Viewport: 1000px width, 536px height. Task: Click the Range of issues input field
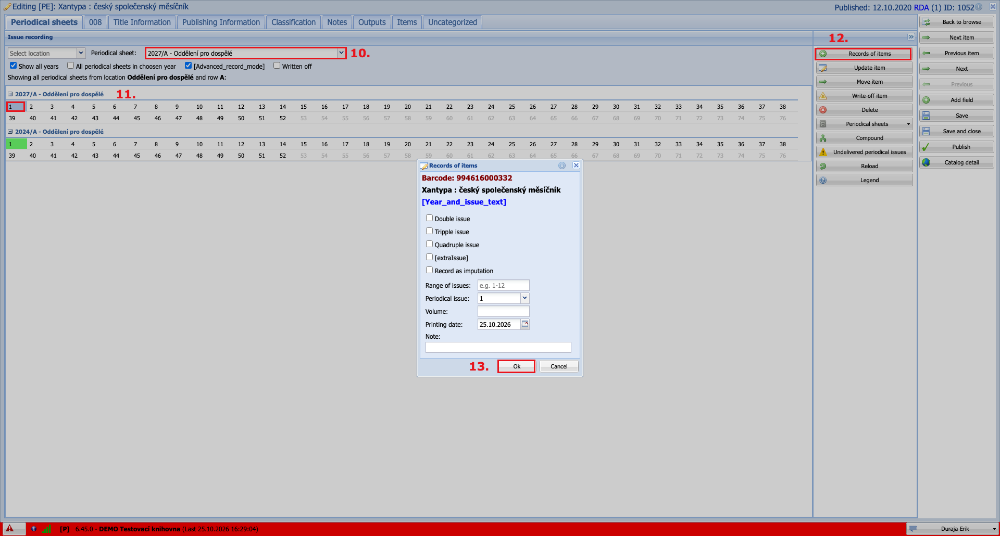click(x=504, y=285)
